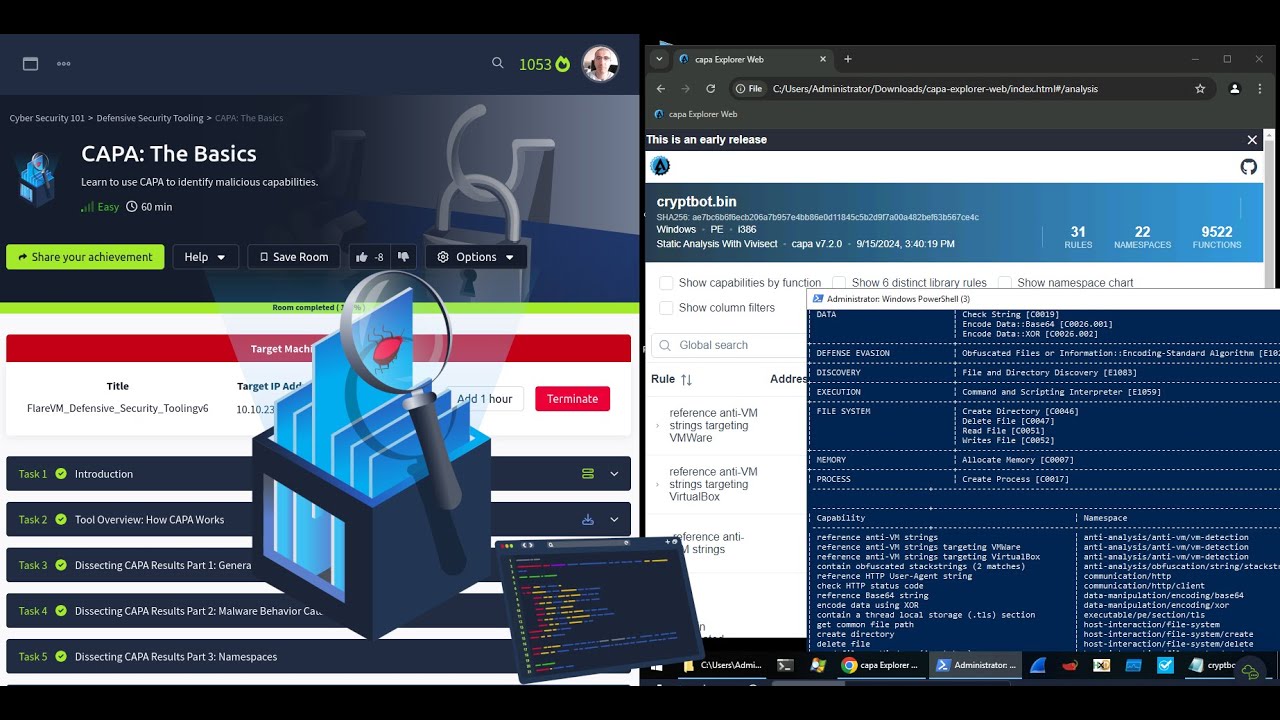The width and height of the screenshot is (1280, 720).
Task: Open the user profile avatar
Action: coord(600,64)
